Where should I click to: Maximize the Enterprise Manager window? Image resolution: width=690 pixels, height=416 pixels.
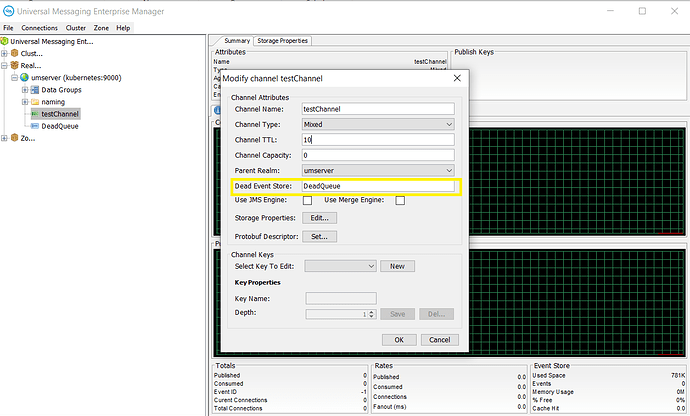coord(642,11)
